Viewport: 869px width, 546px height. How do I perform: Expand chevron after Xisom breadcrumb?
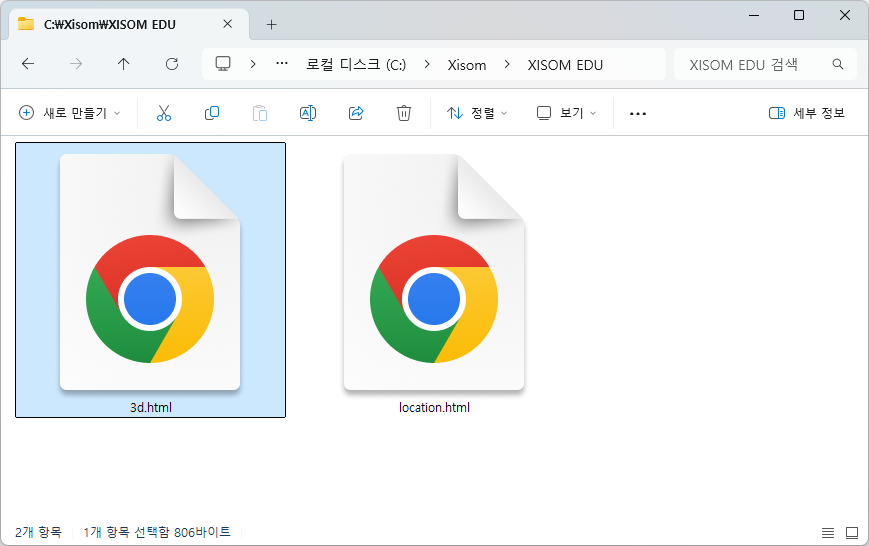(x=507, y=64)
